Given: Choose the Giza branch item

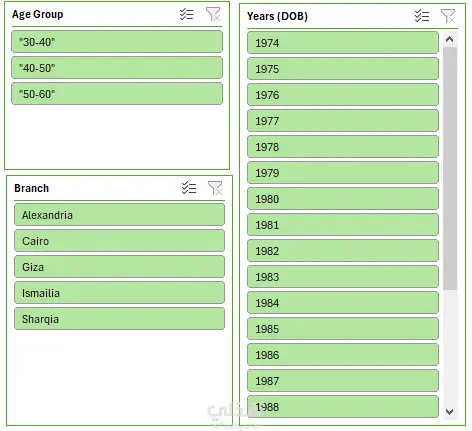Looking at the screenshot, I should (x=119, y=267).
